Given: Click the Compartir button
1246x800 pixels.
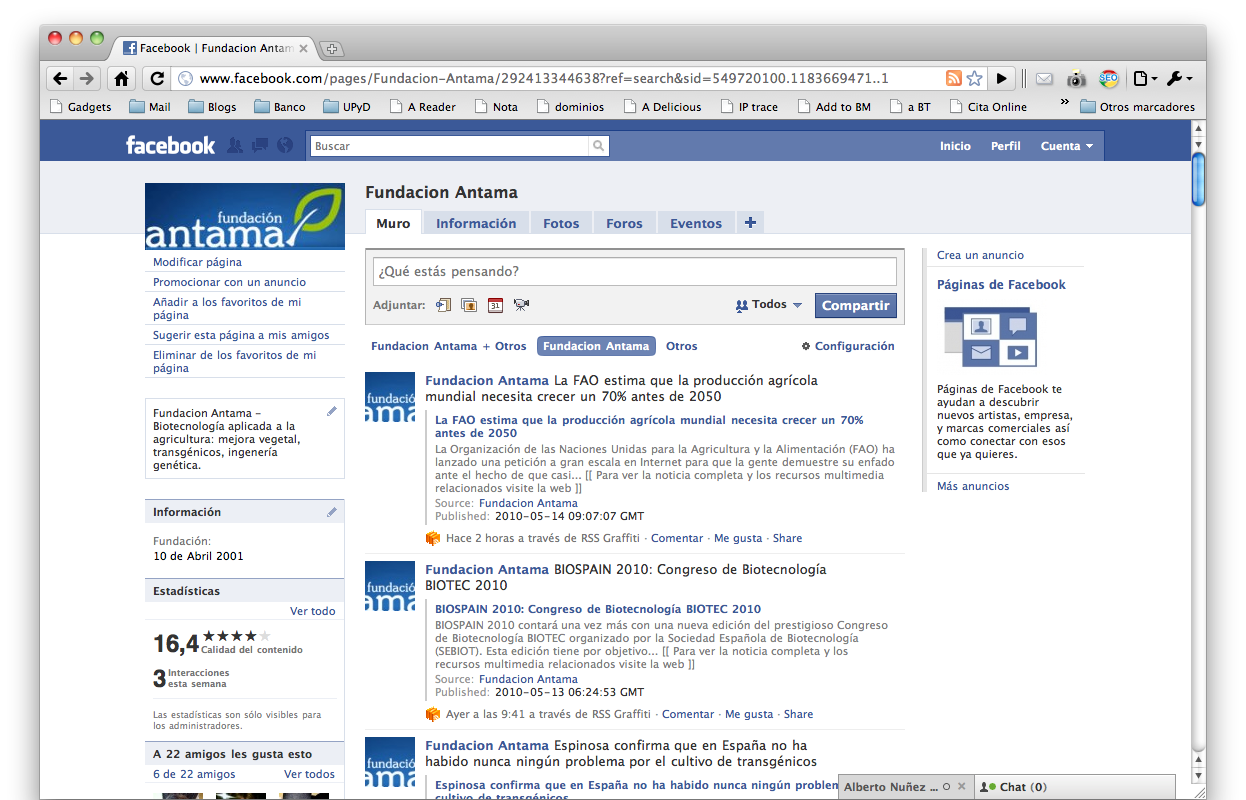Looking at the screenshot, I should 856,306.
